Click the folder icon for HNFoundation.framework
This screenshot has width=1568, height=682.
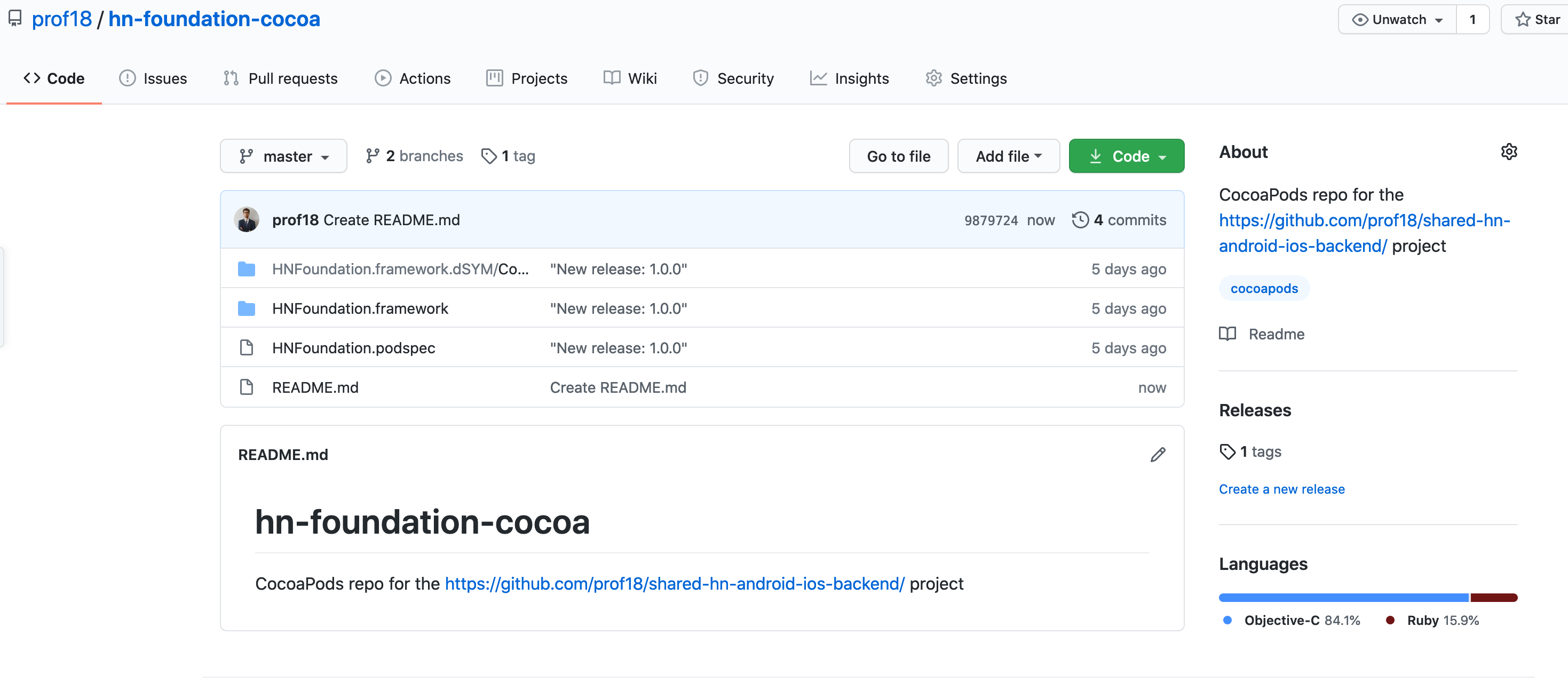point(247,308)
